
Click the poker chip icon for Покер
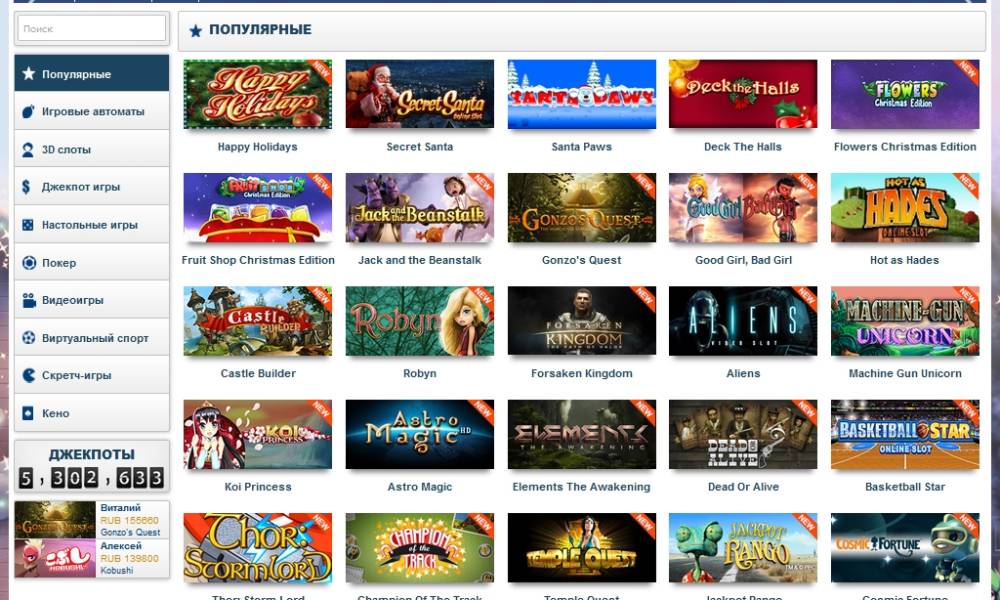point(29,263)
